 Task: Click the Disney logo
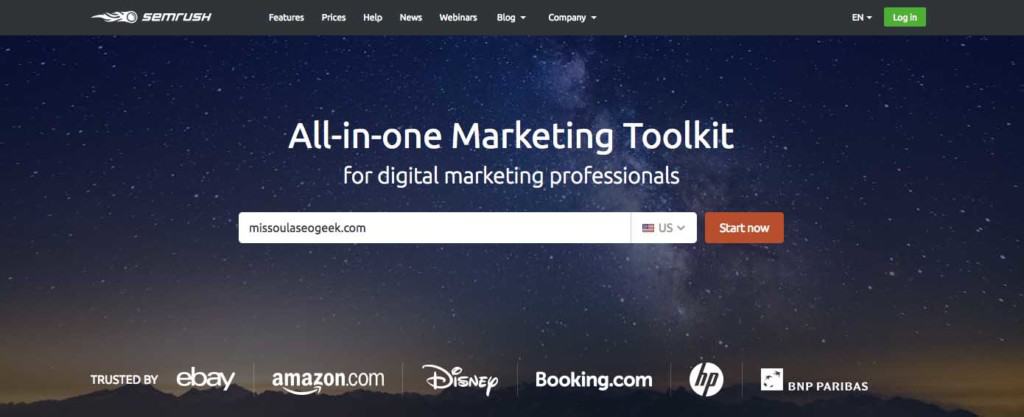460,380
